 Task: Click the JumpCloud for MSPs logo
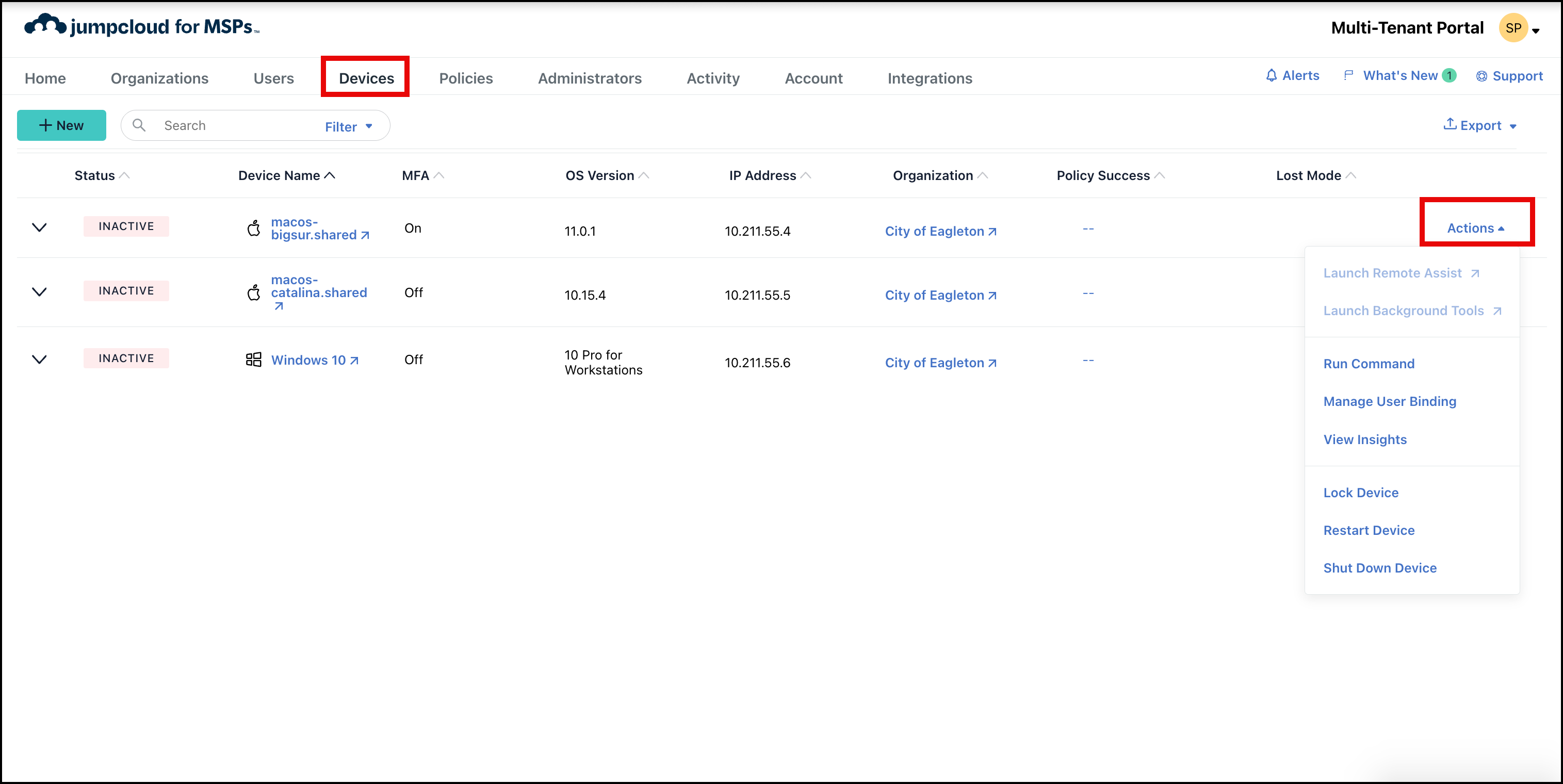pyautogui.click(x=141, y=26)
